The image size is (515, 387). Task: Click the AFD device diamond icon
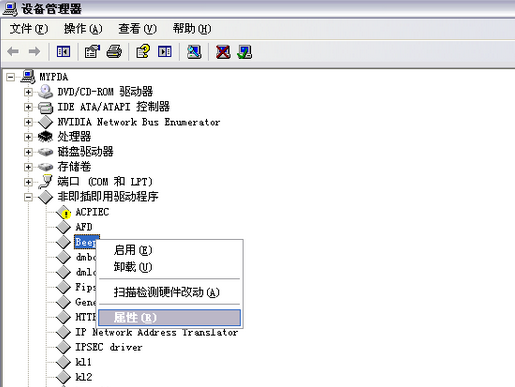[63, 227]
